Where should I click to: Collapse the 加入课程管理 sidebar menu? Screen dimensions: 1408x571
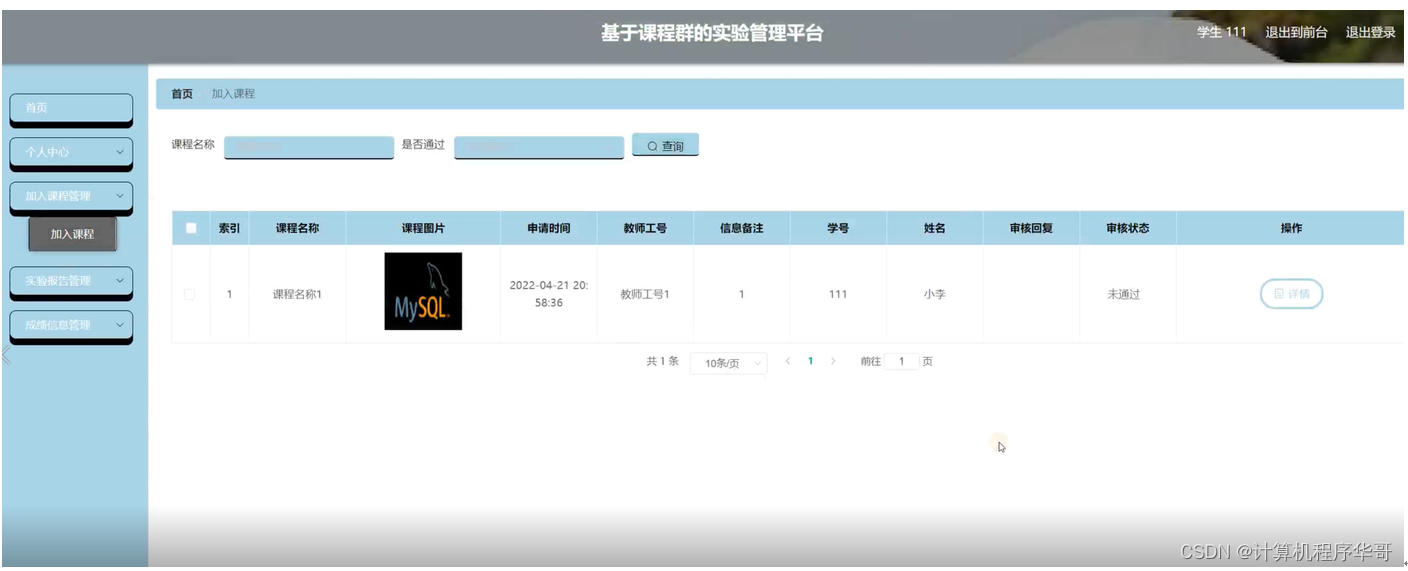point(71,196)
